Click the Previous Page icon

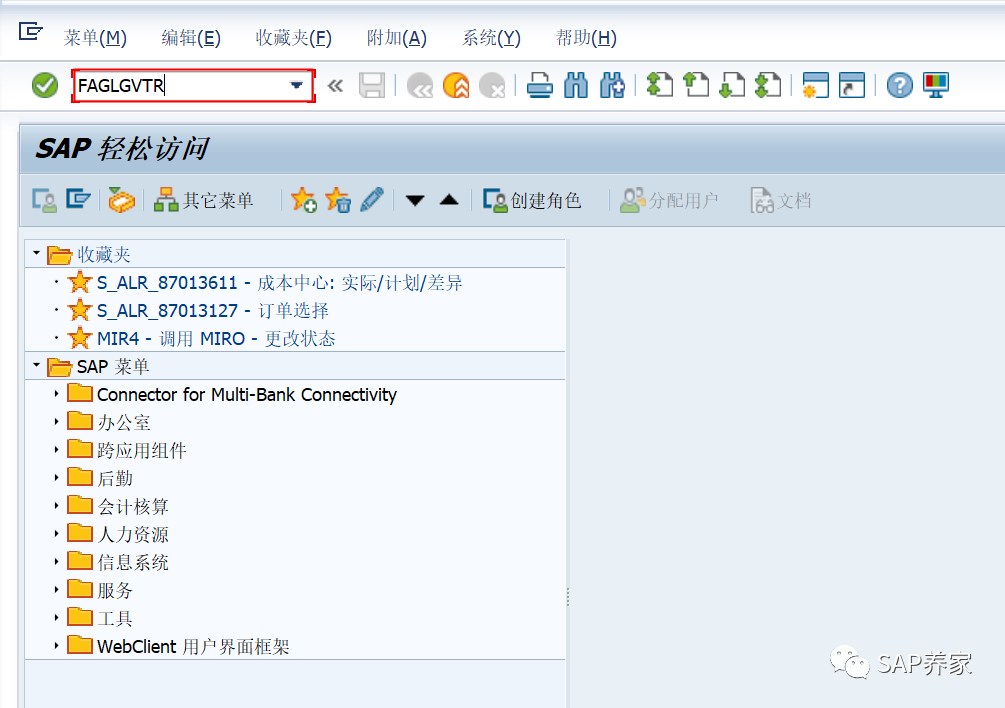coord(696,85)
